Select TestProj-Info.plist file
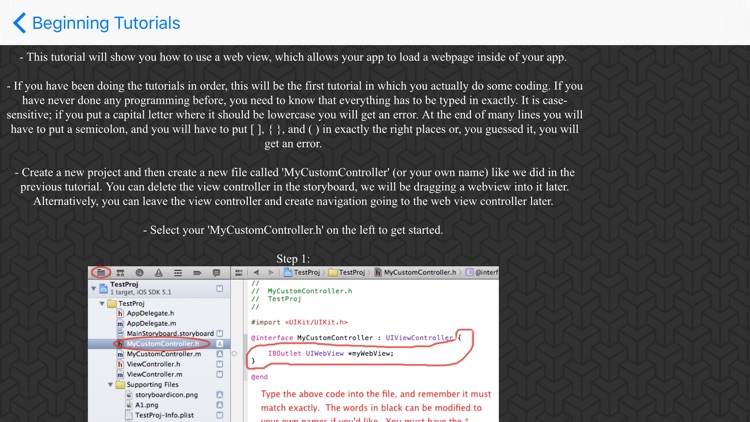The width and height of the screenshot is (750, 422). point(160,415)
